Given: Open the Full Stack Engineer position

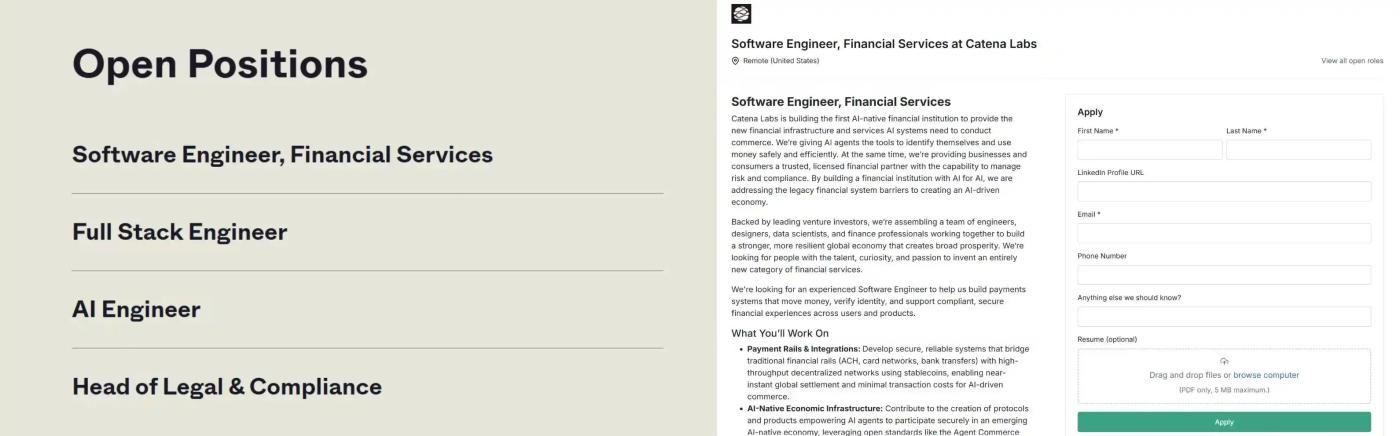Looking at the screenshot, I should 179,232.
